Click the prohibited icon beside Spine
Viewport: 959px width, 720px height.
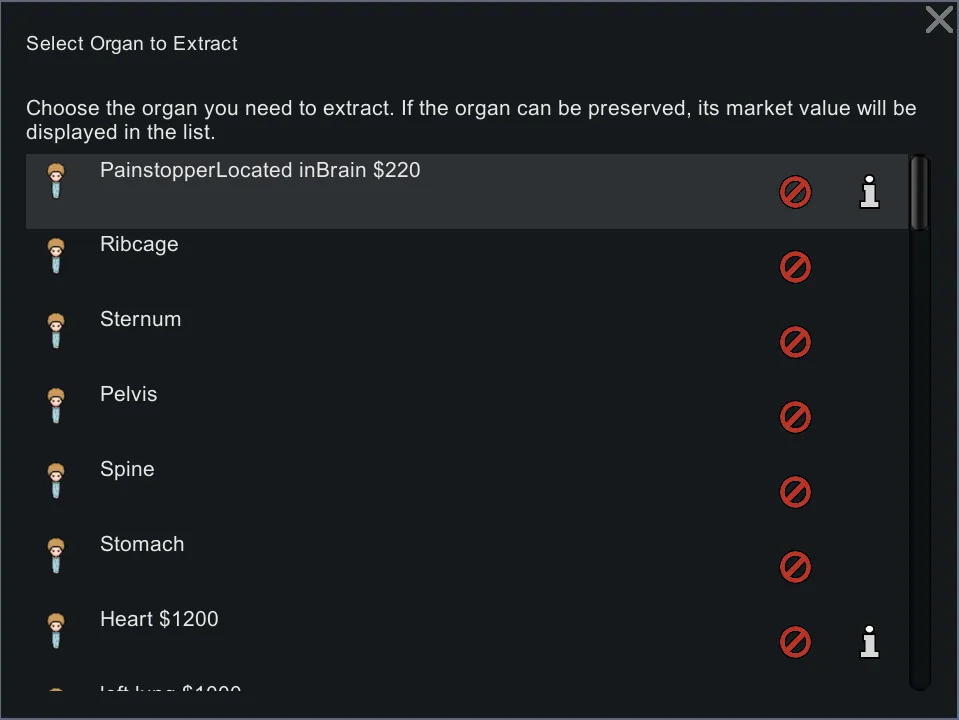click(x=795, y=492)
